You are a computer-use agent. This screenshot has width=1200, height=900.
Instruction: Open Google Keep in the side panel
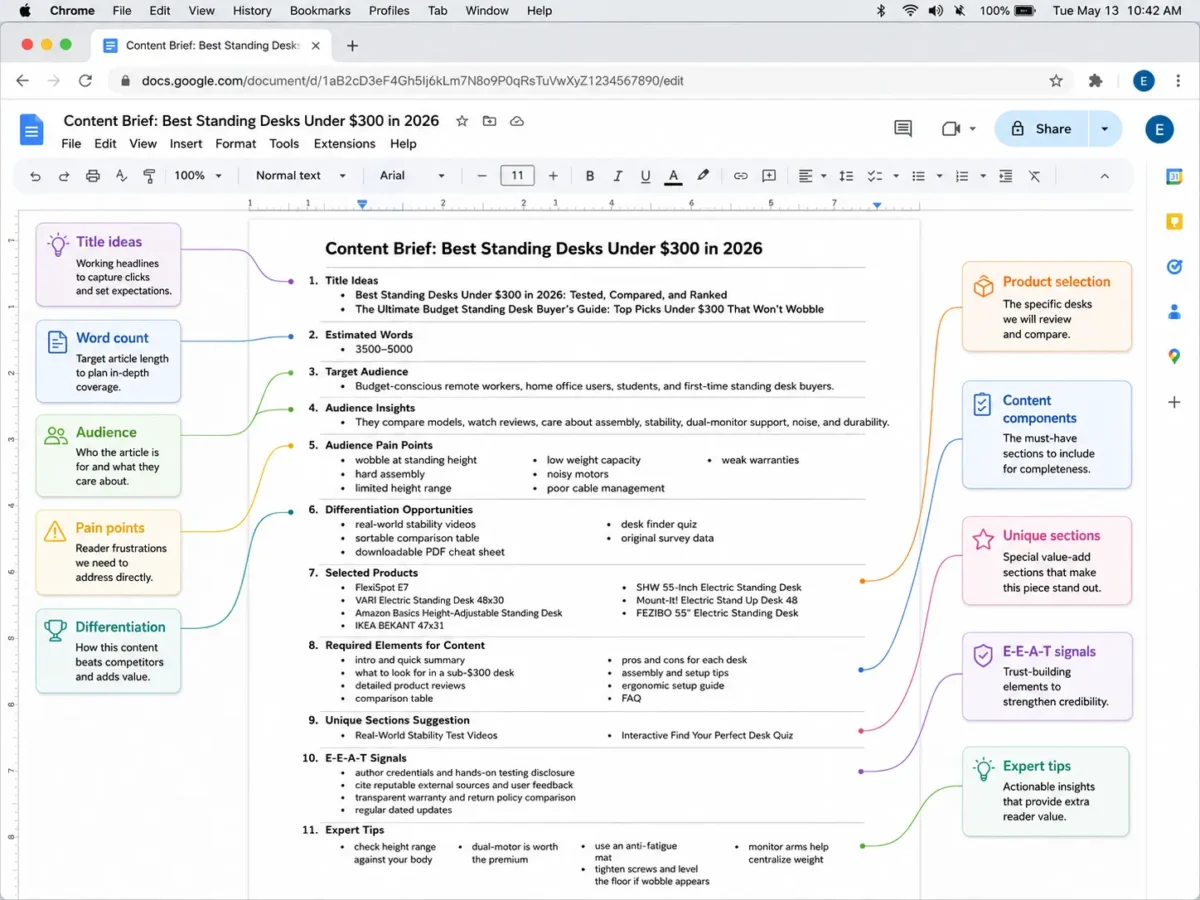click(x=1174, y=222)
